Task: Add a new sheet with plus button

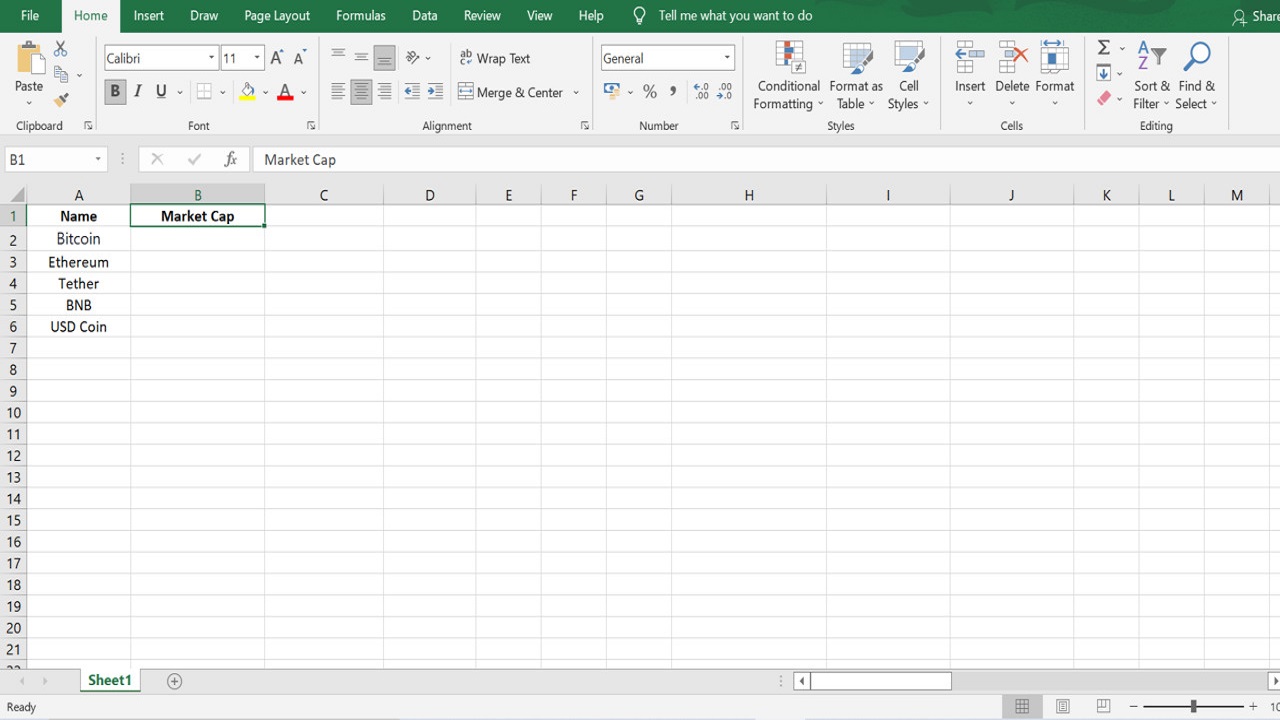Action: (x=174, y=681)
